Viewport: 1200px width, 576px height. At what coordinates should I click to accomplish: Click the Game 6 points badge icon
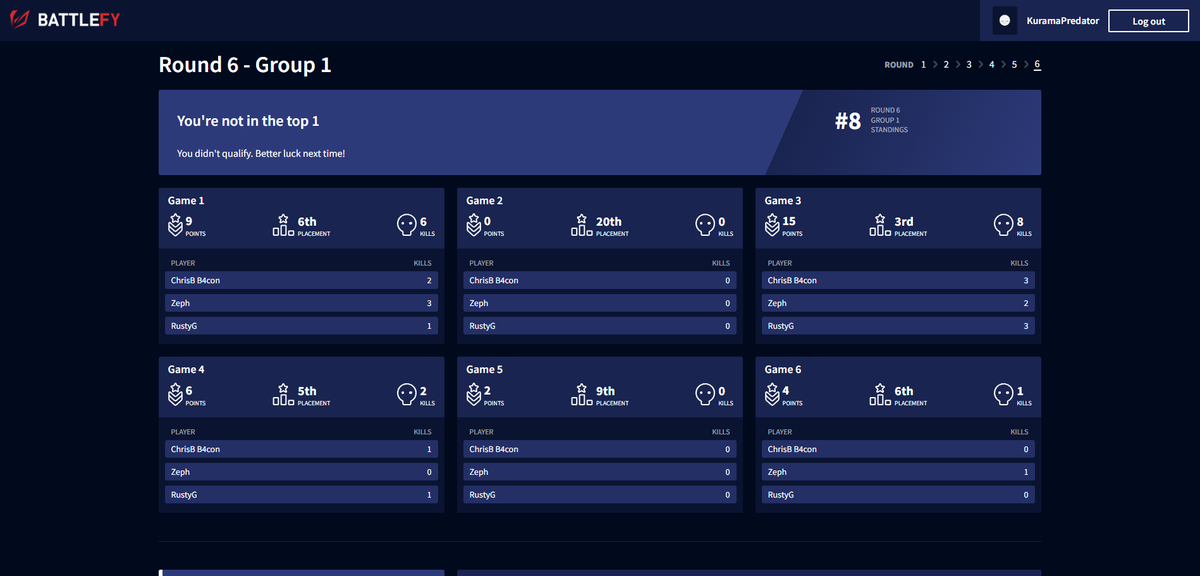coord(772,395)
